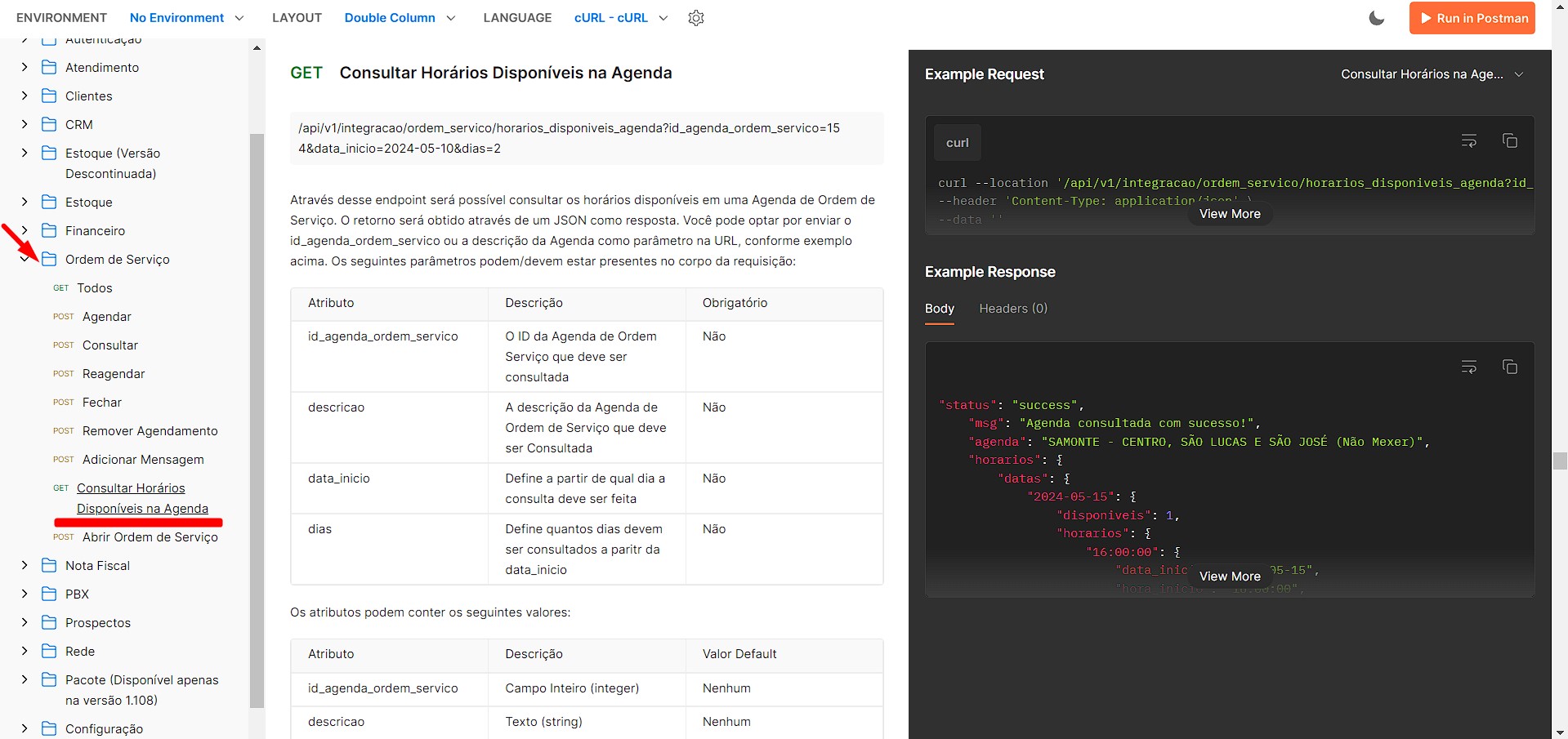Click the Financeiro folder icon

[49, 230]
